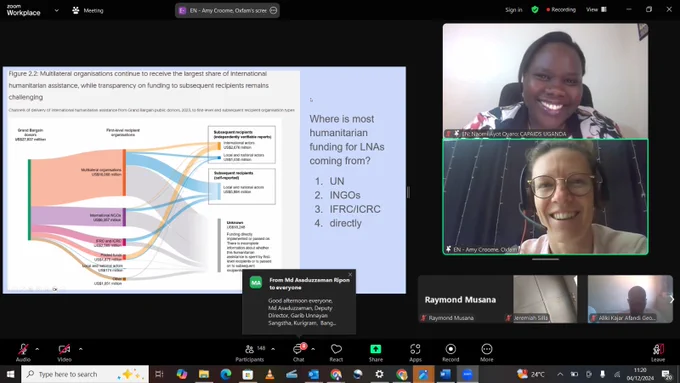
Task: Open More options in Zoom toolbar
Action: [x=487, y=352]
